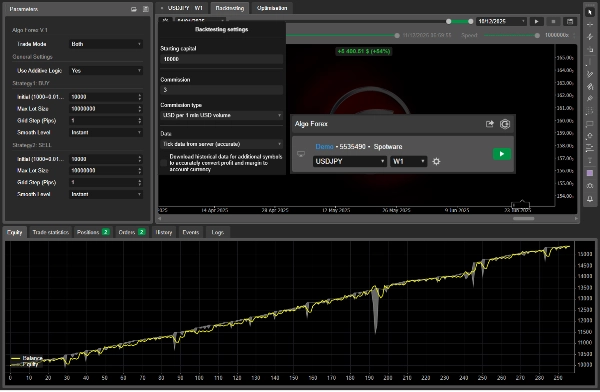Select the pencil trend line tool
This screenshot has height=392, width=600.
pyautogui.click(x=590, y=74)
